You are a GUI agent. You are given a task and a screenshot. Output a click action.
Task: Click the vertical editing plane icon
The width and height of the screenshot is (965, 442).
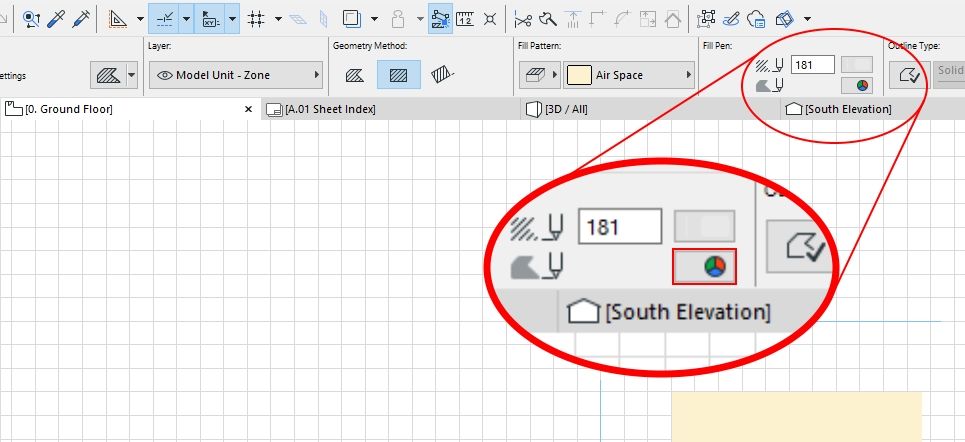(323, 20)
